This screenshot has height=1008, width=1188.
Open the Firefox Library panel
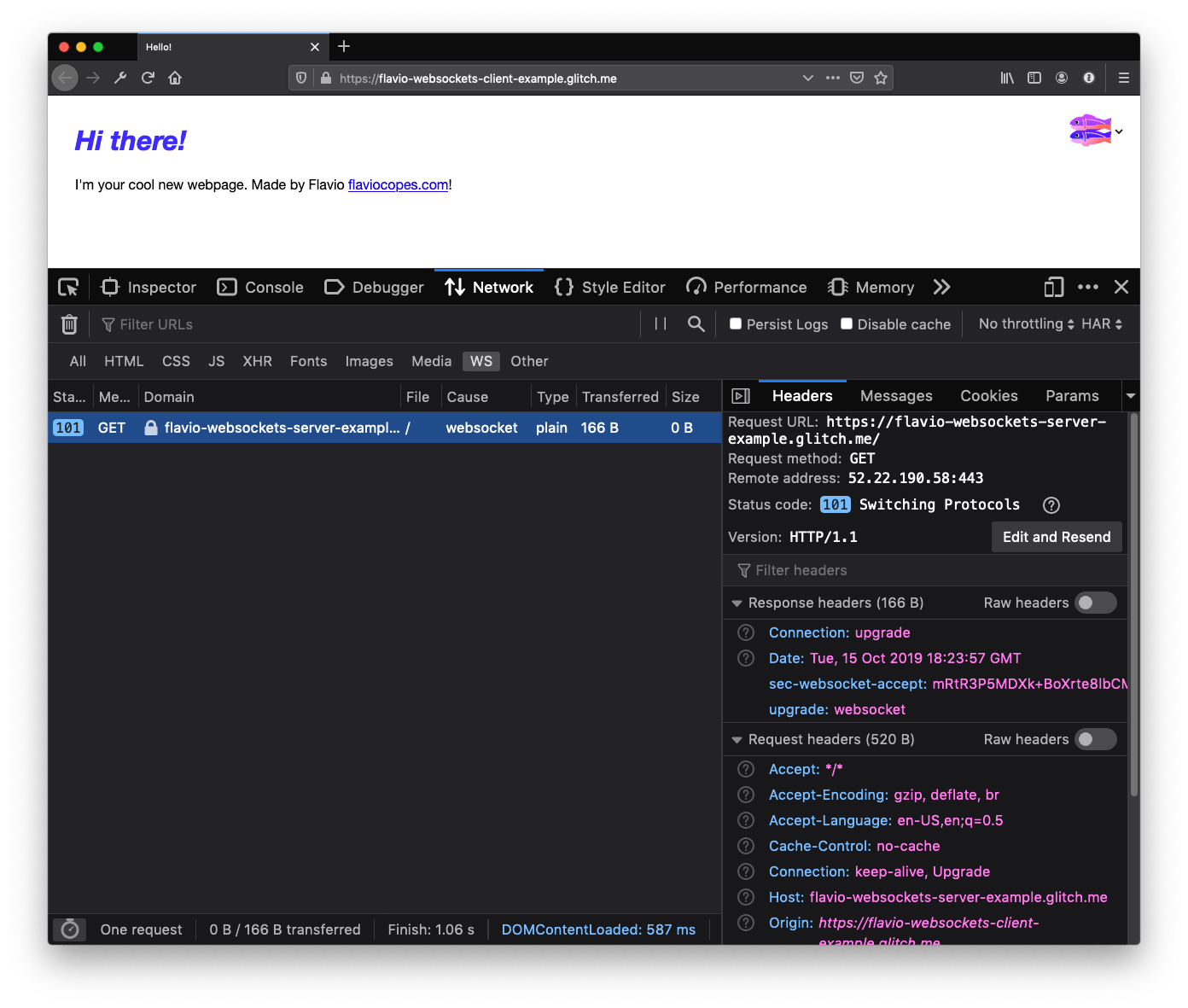click(x=1006, y=78)
